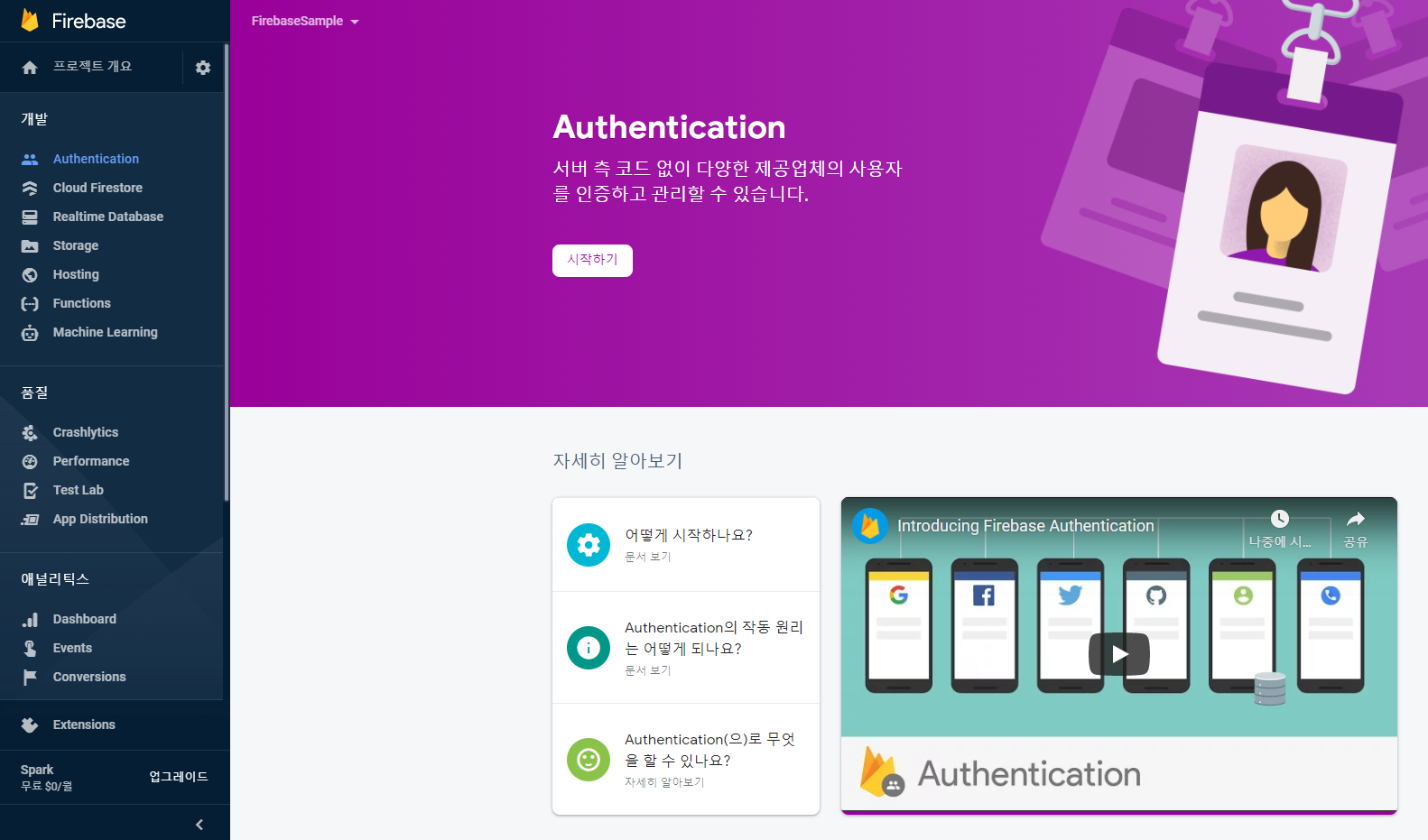
Task: Click the green smiley icon on third card
Action: [x=589, y=760]
